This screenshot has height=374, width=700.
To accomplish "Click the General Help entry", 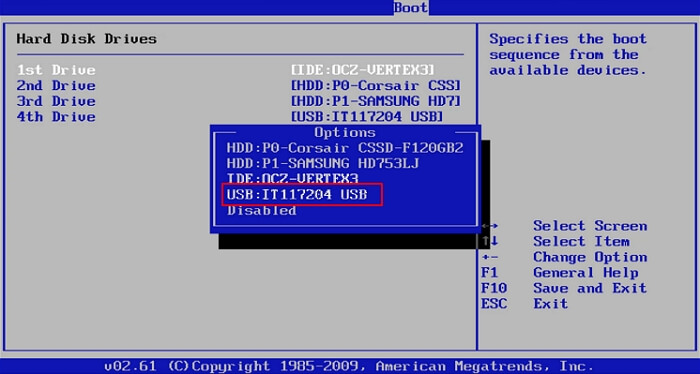I will tap(586, 273).
